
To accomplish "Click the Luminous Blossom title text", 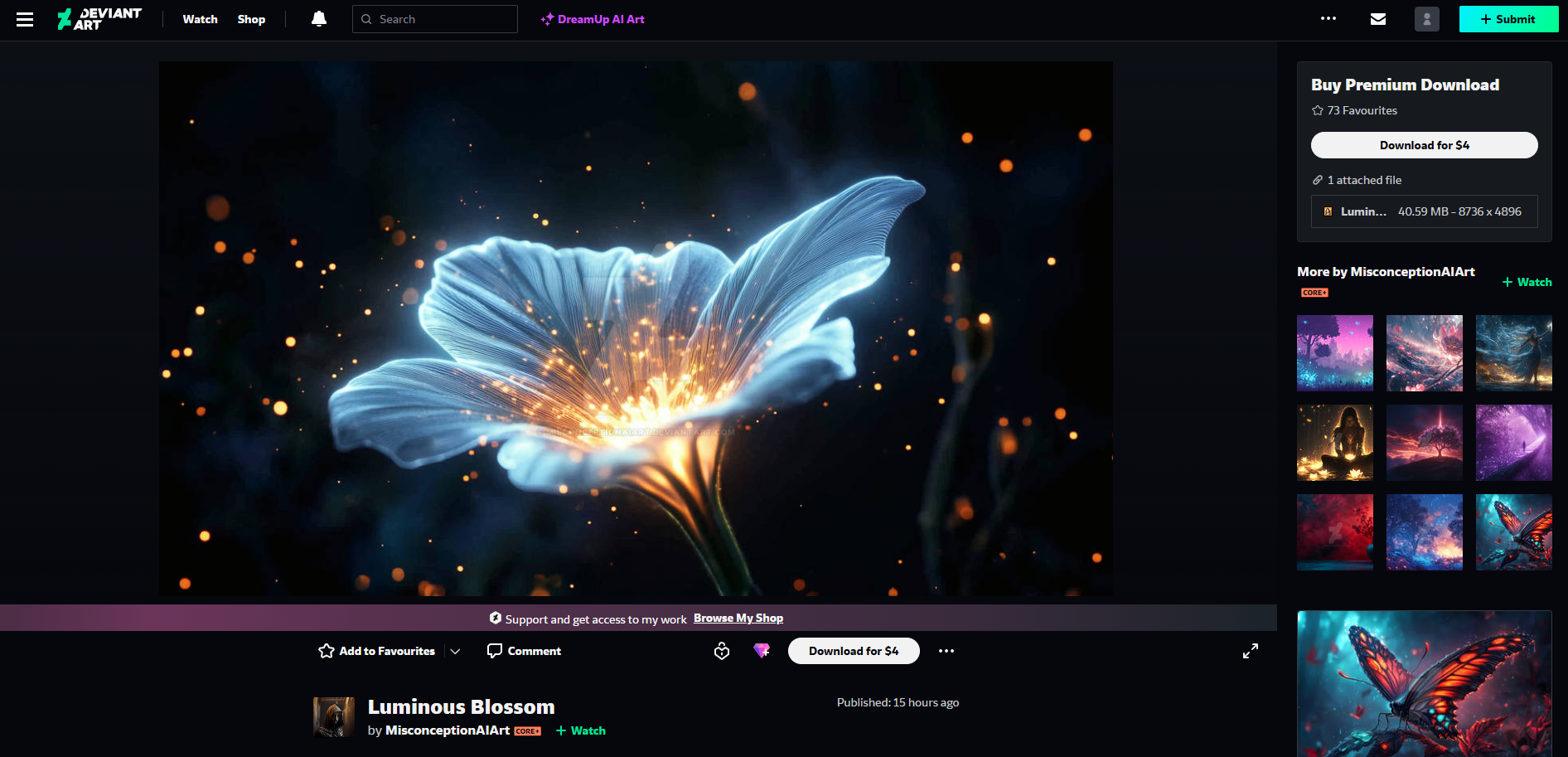I will tap(462, 706).
